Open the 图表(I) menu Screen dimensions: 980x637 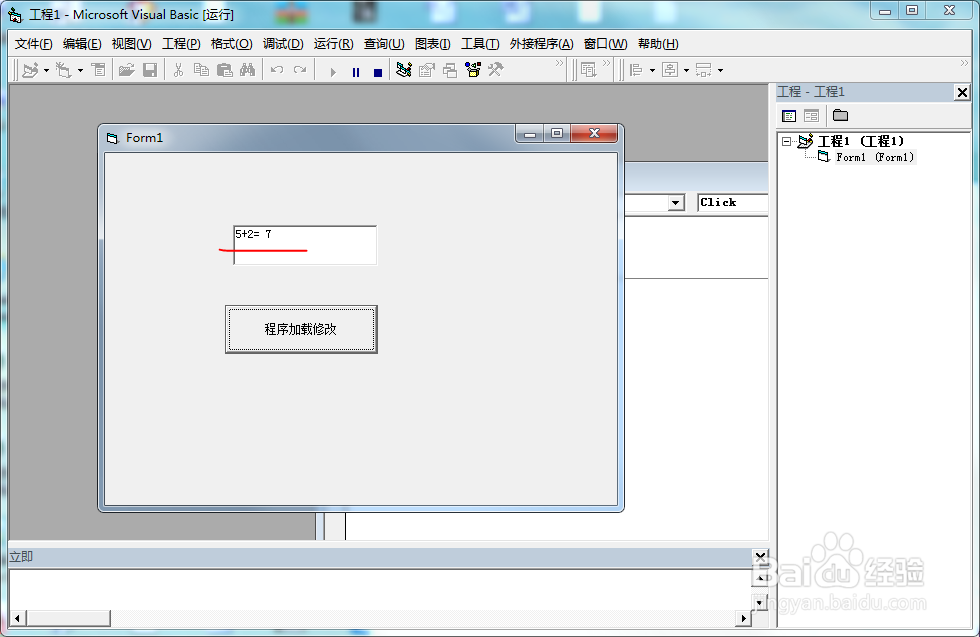pos(432,44)
